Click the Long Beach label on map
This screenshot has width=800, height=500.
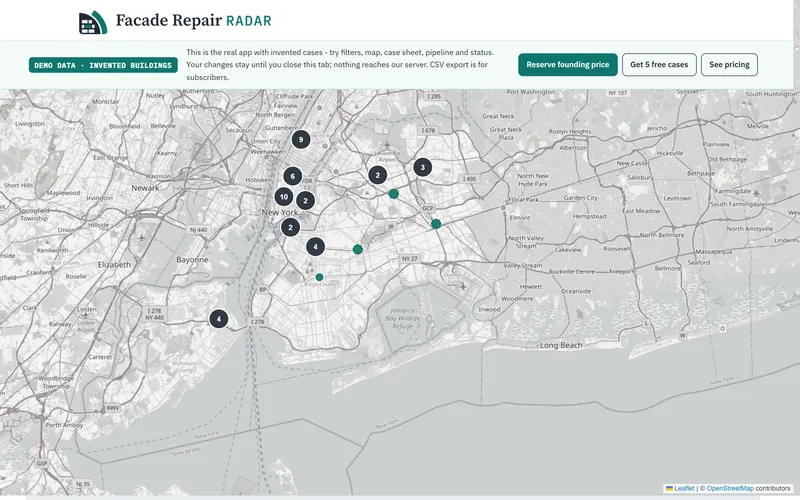pos(561,345)
